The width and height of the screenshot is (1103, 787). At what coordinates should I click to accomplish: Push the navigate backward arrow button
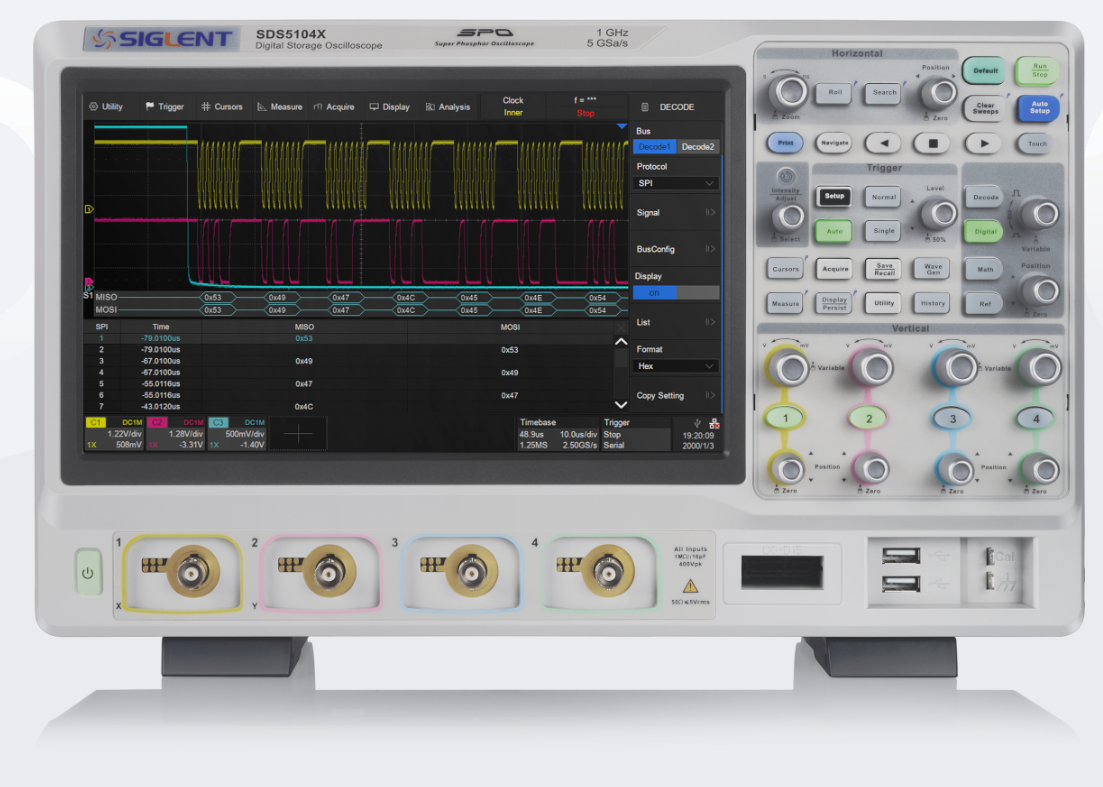click(884, 143)
